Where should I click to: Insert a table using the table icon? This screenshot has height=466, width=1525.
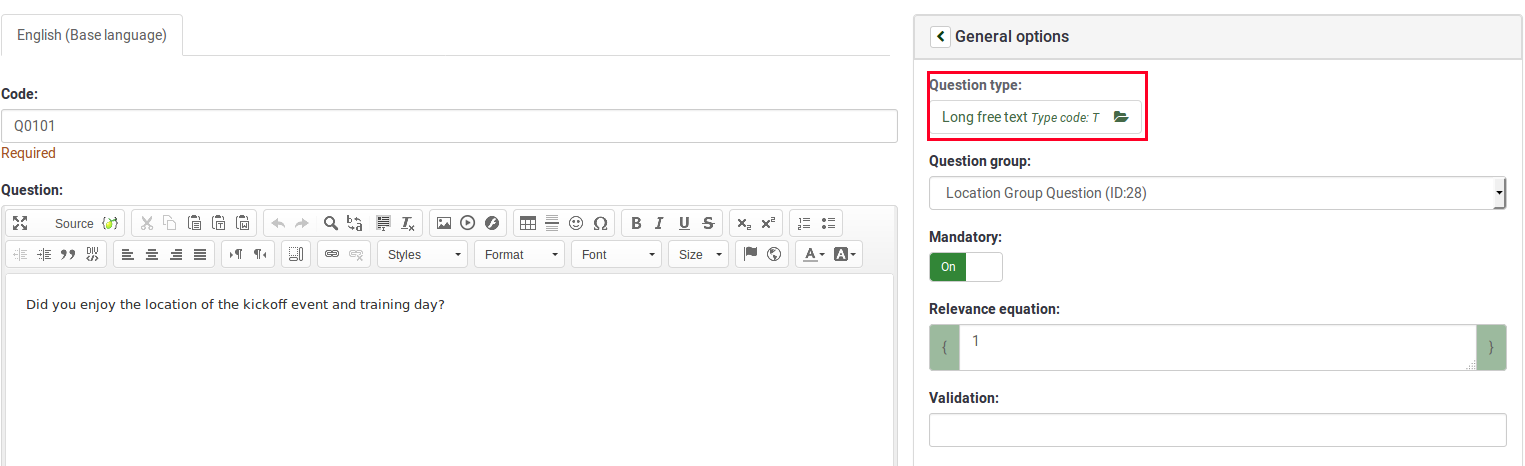pyautogui.click(x=528, y=223)
